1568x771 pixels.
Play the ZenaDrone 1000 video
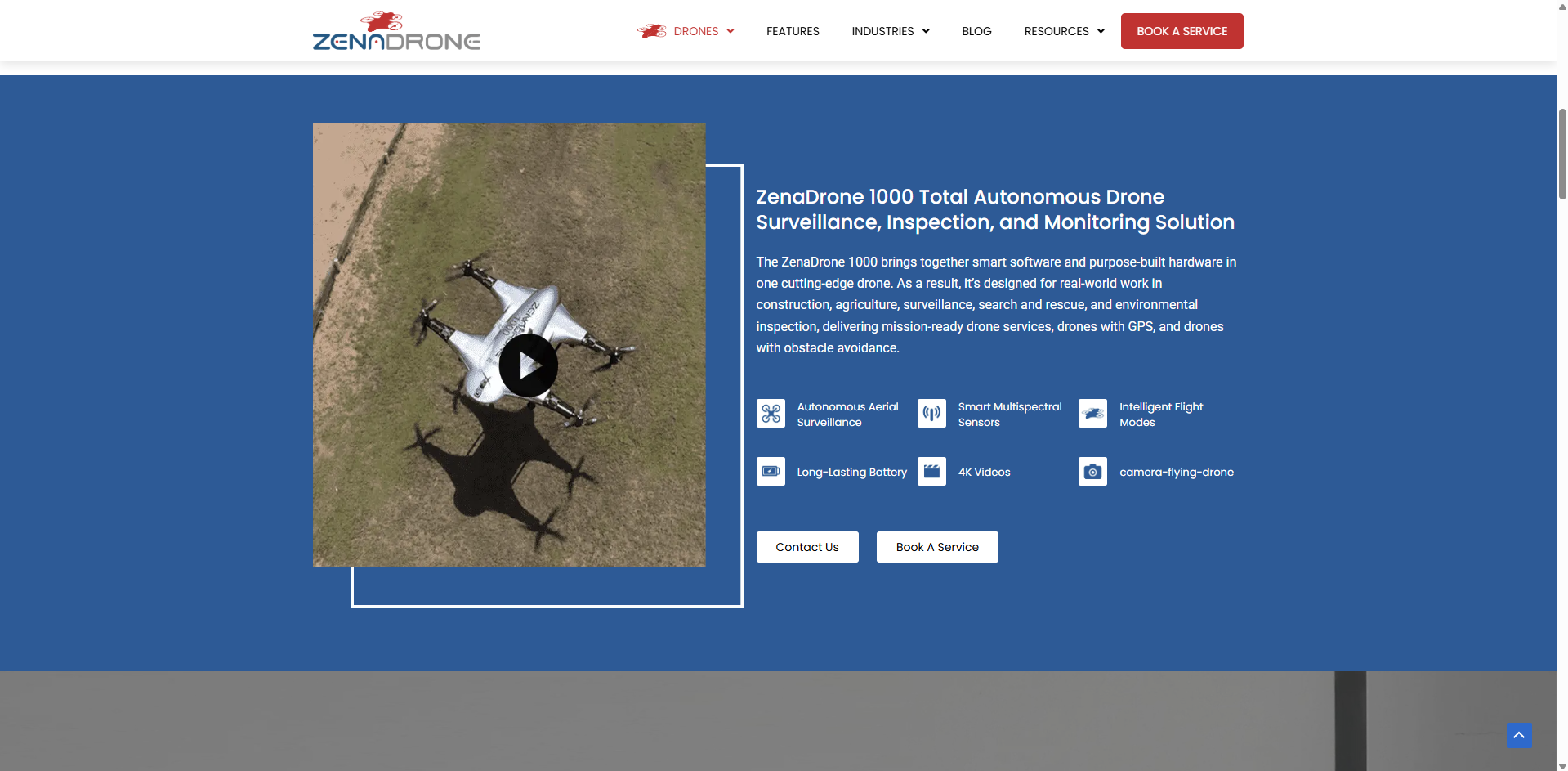point(529,365)
